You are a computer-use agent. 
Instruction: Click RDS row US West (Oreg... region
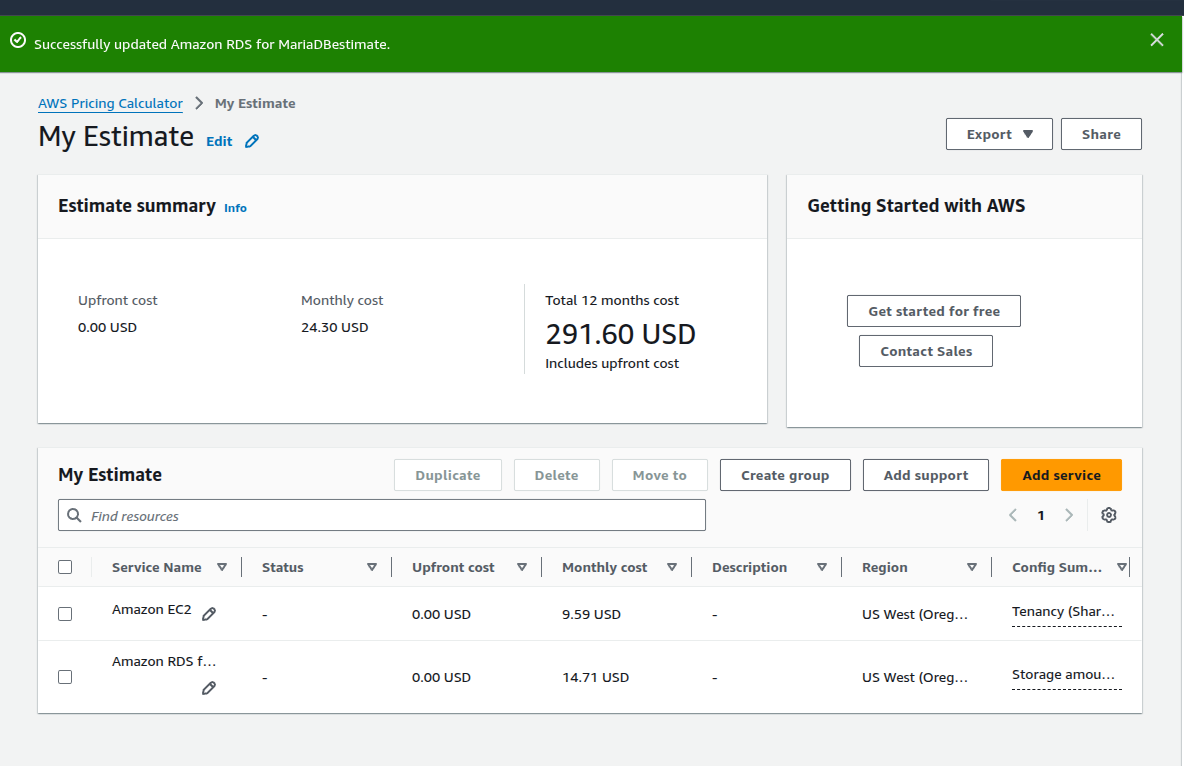914,678
